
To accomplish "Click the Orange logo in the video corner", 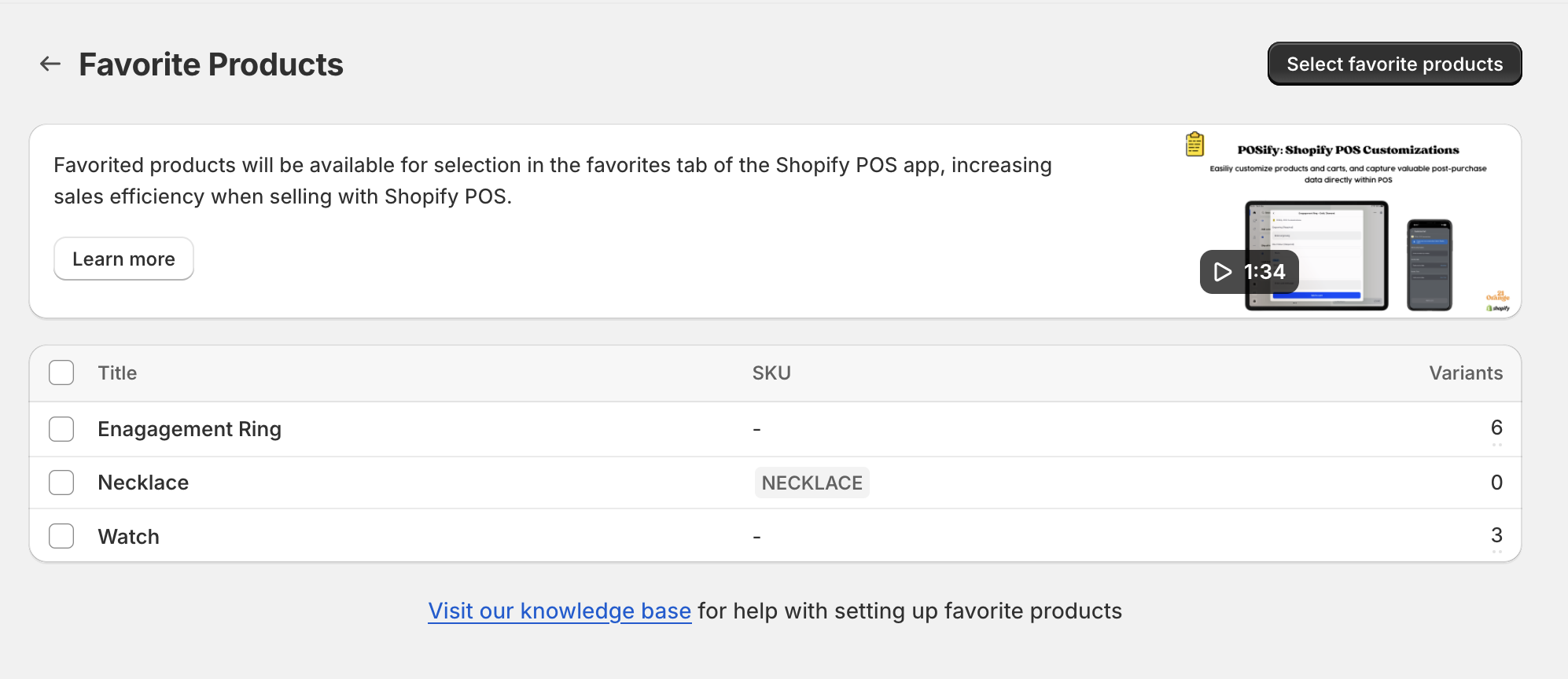I will [x=1498, y=296].
